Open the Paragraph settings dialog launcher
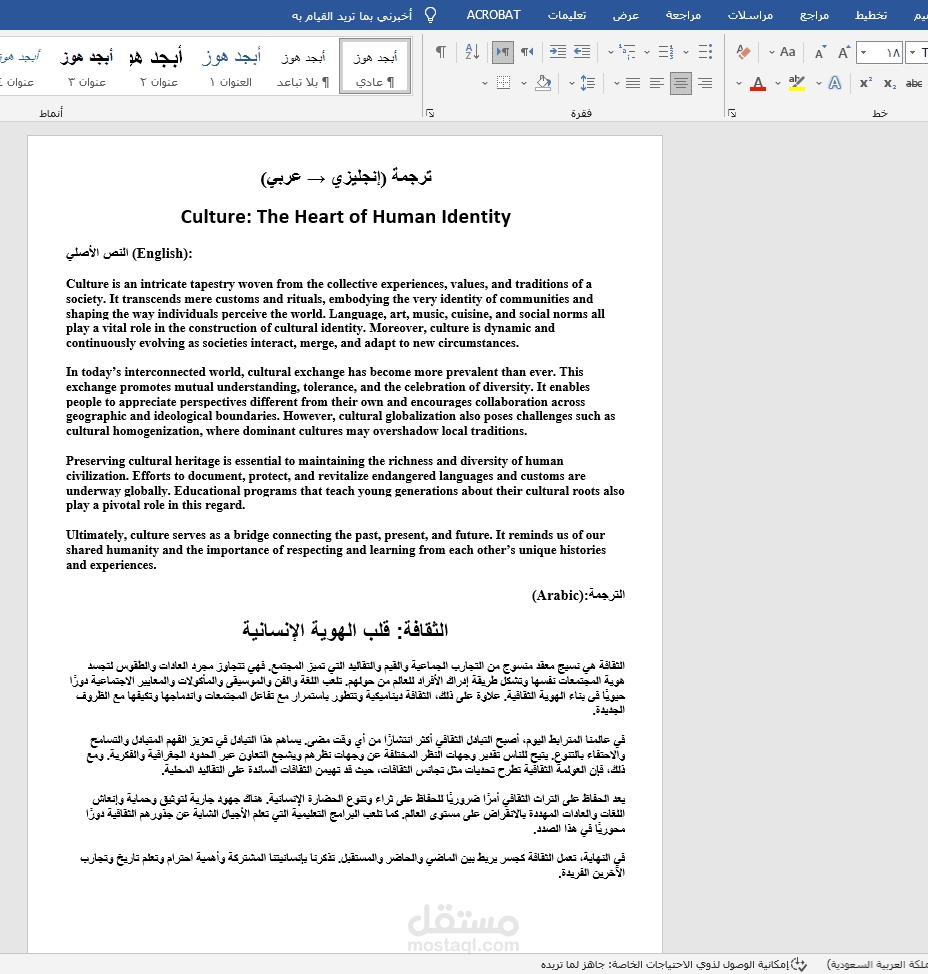Viewport: 928px width, 974px height. pos(430,113)
